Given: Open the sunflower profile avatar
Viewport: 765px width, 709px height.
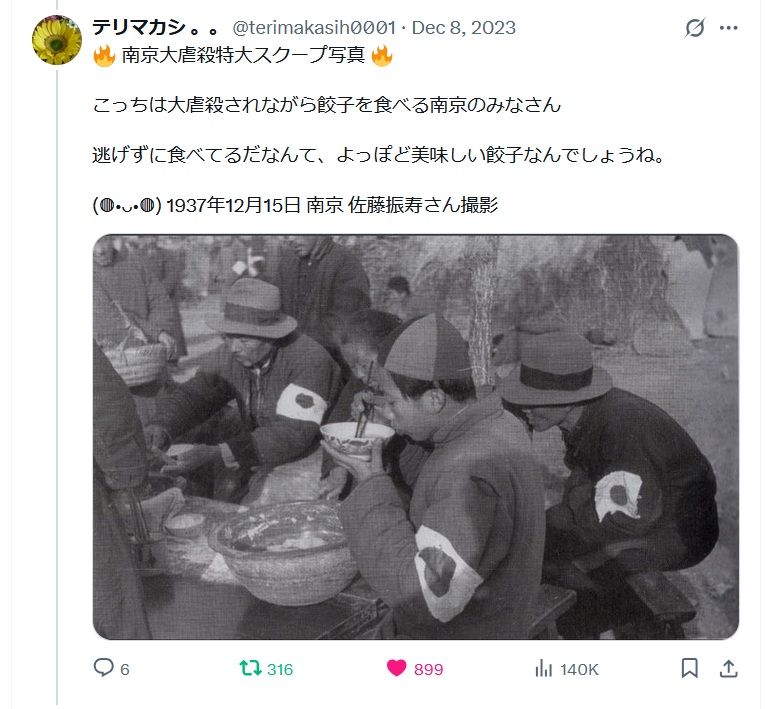Looking at the screenshot, I should click(x=57, y=40).
